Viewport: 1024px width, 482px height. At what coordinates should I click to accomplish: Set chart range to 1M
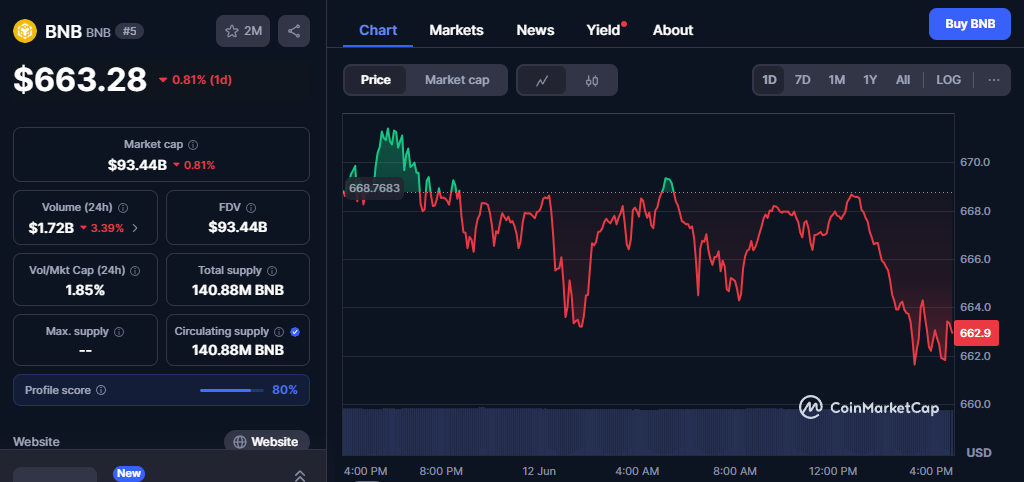(x=837, y=80)
